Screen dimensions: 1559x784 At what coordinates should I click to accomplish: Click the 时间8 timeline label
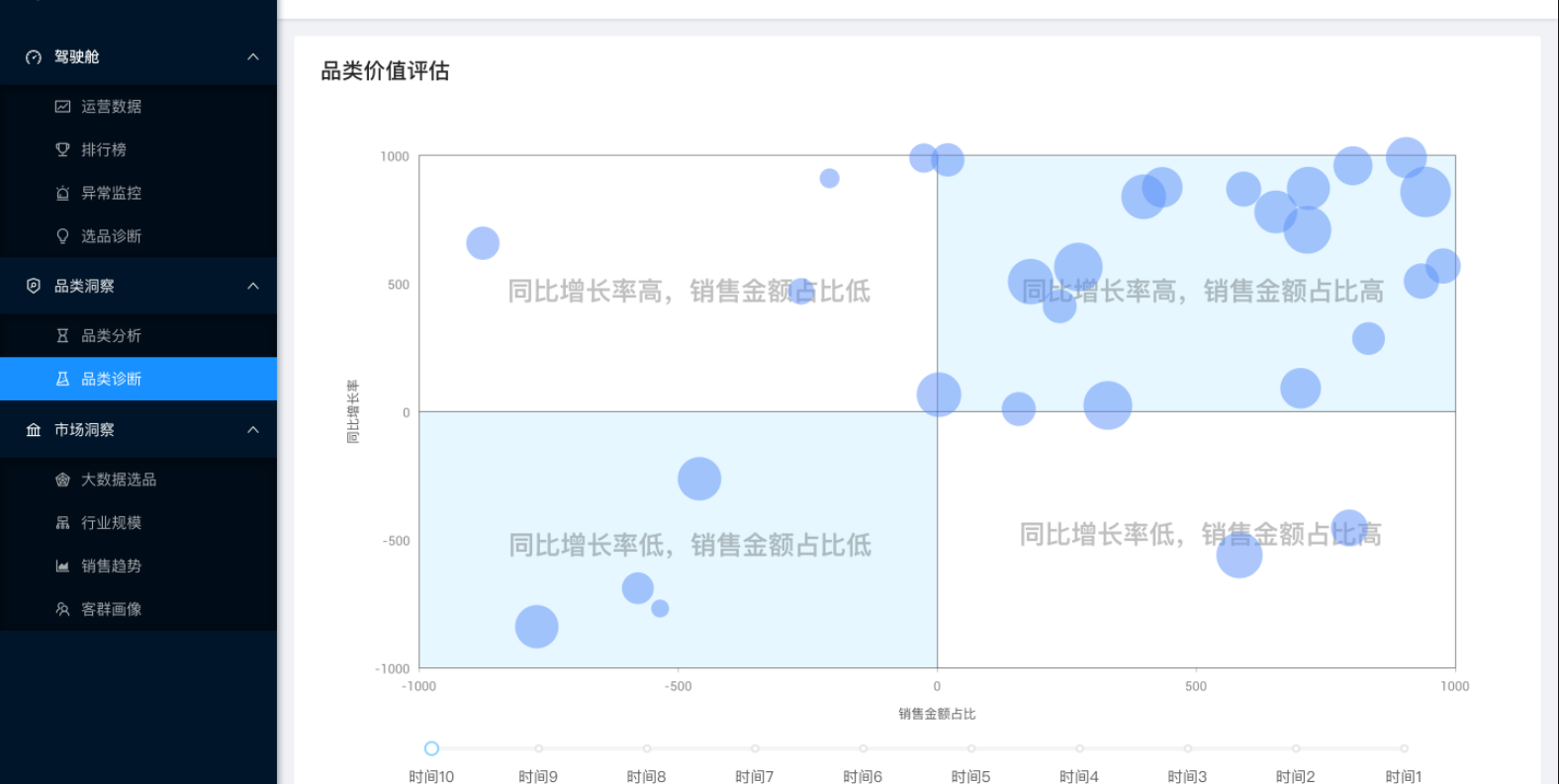[646, 777]
